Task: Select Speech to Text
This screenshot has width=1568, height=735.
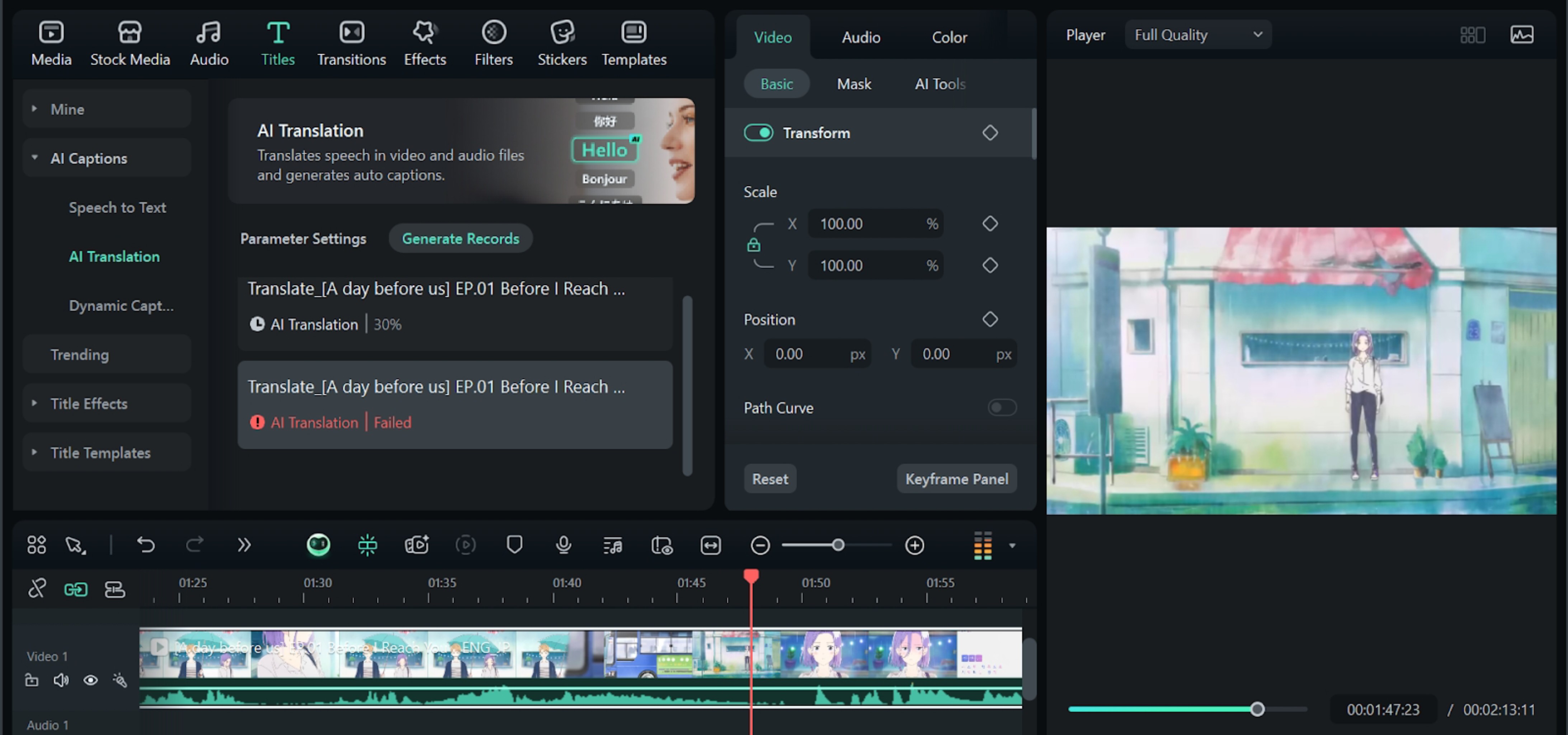Action: [x=117, y=207]
